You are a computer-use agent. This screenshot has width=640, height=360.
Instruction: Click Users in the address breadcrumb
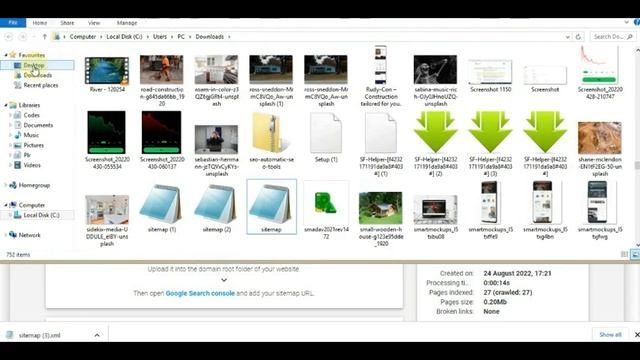coord(160,37)
